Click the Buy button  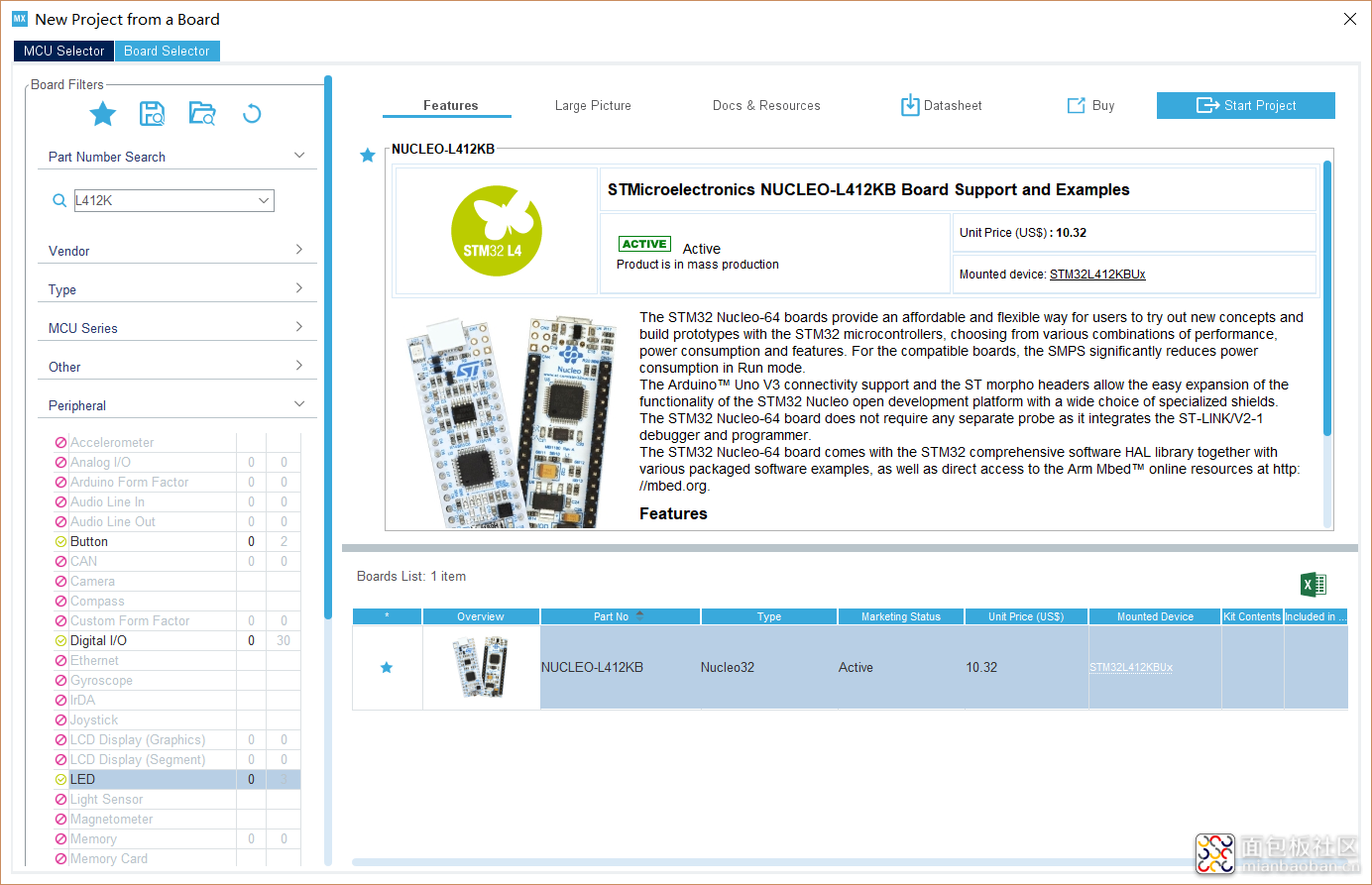pyautogui.click(x=1090, y=105)
